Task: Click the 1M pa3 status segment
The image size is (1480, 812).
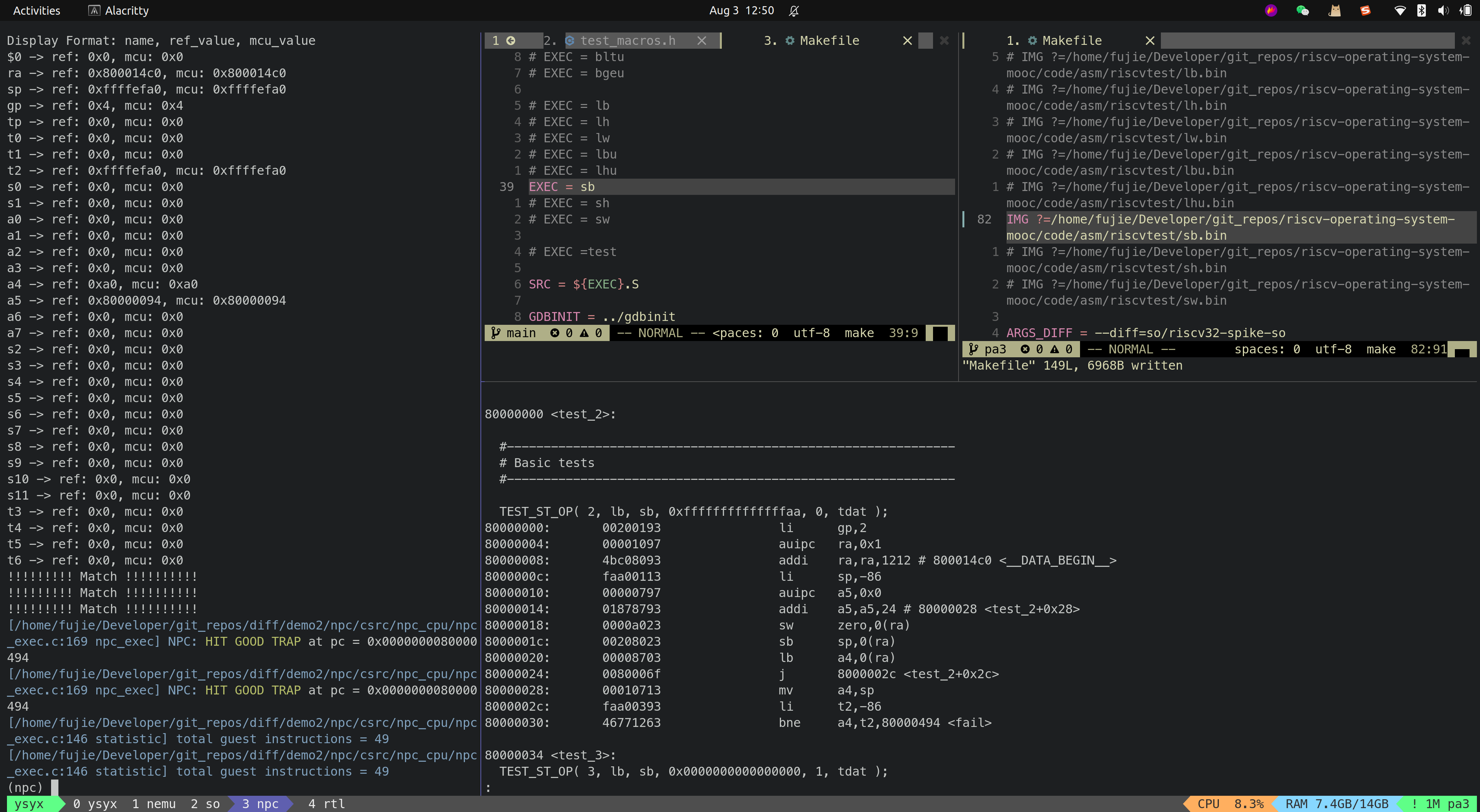Action: [1441, 804]
